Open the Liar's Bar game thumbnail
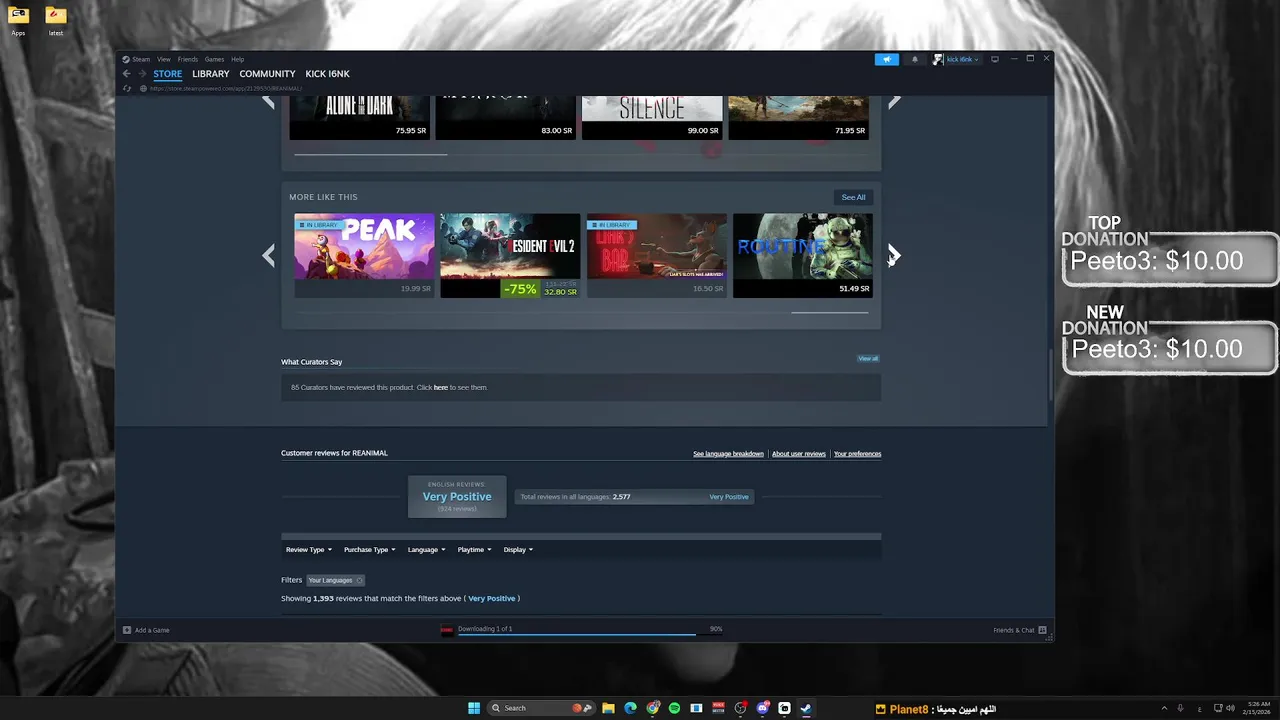The height and width of the screenshot is (720, 1280). point(657,255)
